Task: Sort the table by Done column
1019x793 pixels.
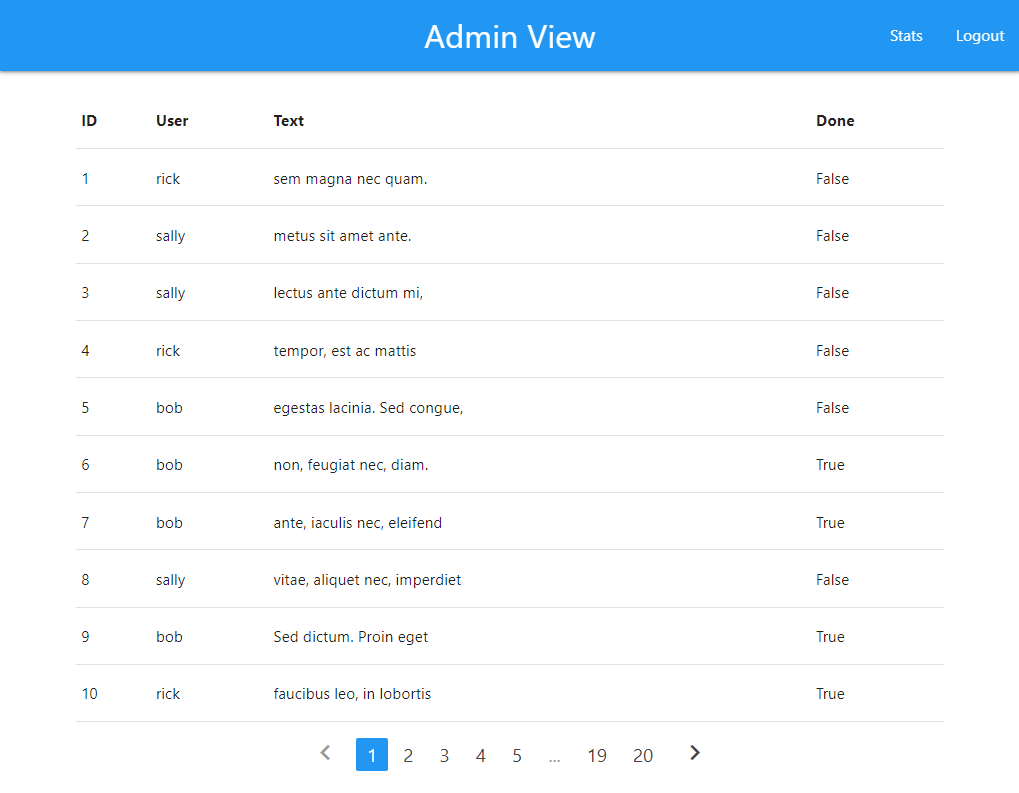Action: coord(834,120)
